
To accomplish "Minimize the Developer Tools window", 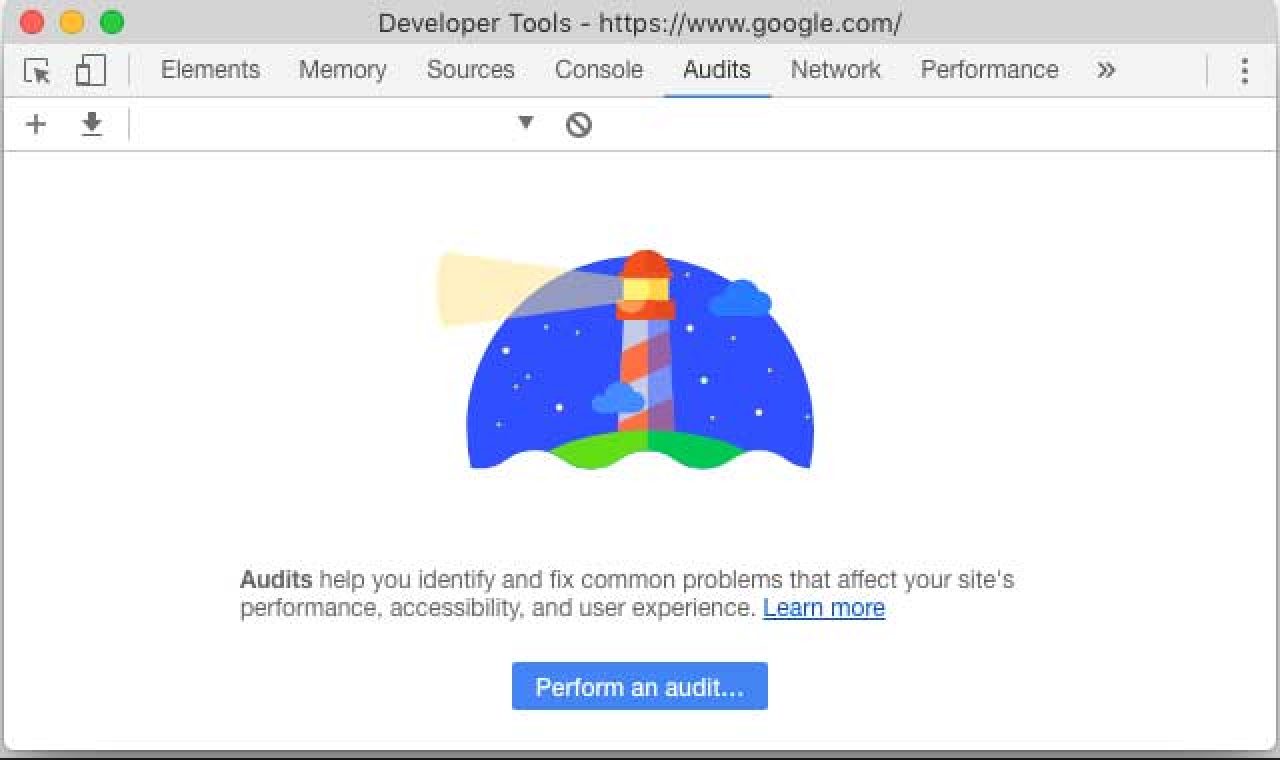I will 72,22.
